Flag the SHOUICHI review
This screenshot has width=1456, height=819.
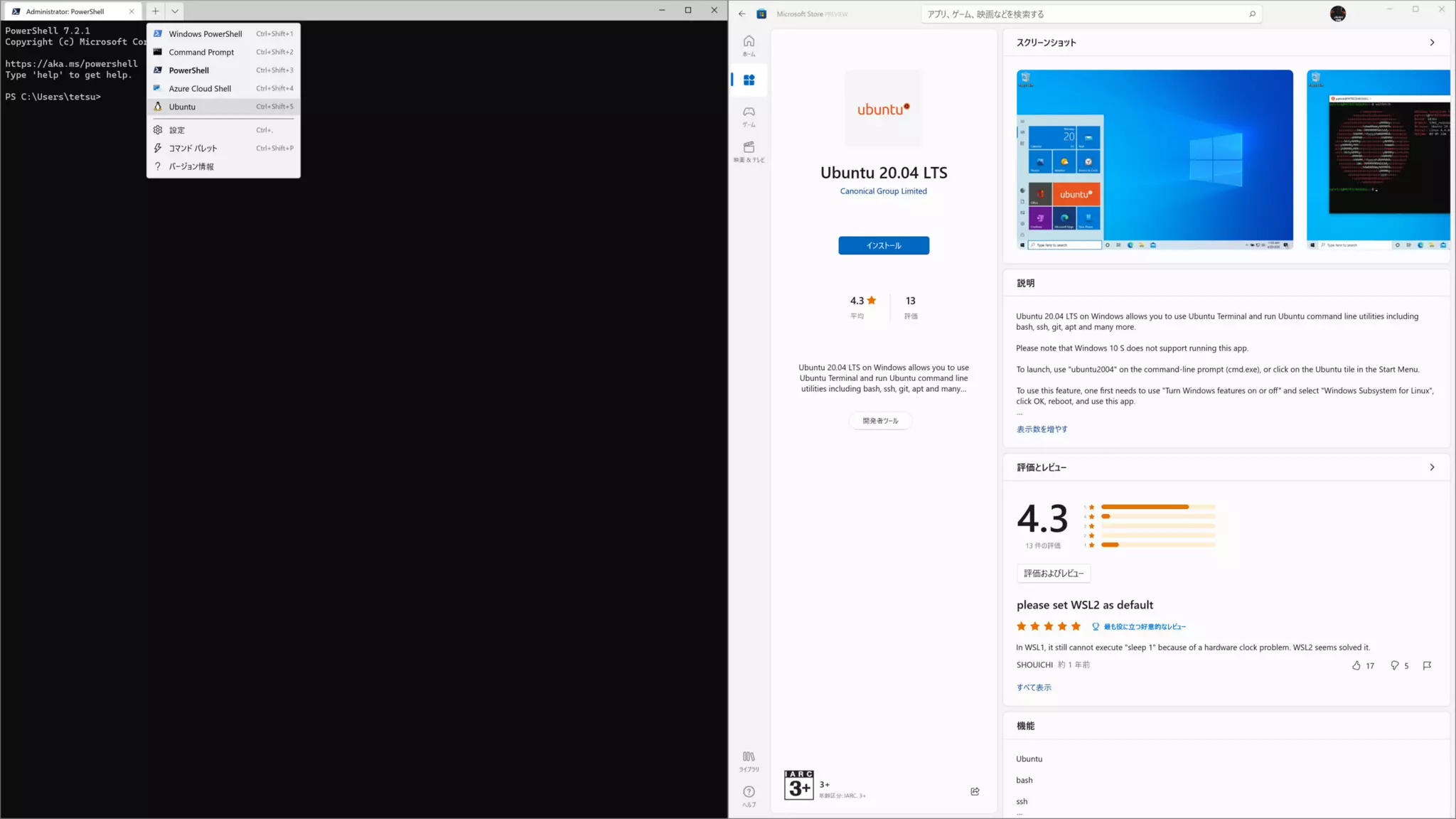tap(1426, 665)
